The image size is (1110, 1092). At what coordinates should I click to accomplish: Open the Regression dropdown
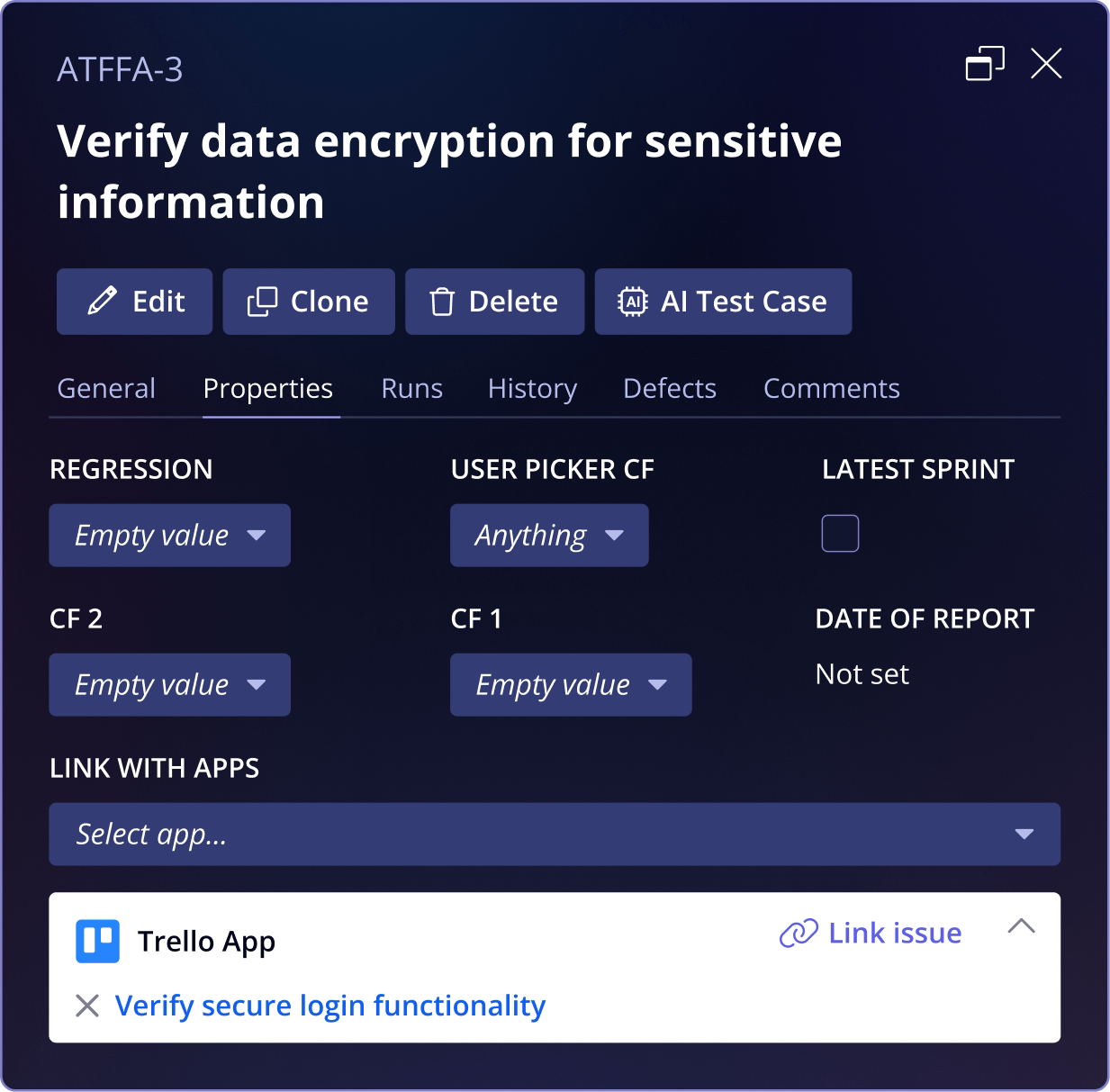169,536
